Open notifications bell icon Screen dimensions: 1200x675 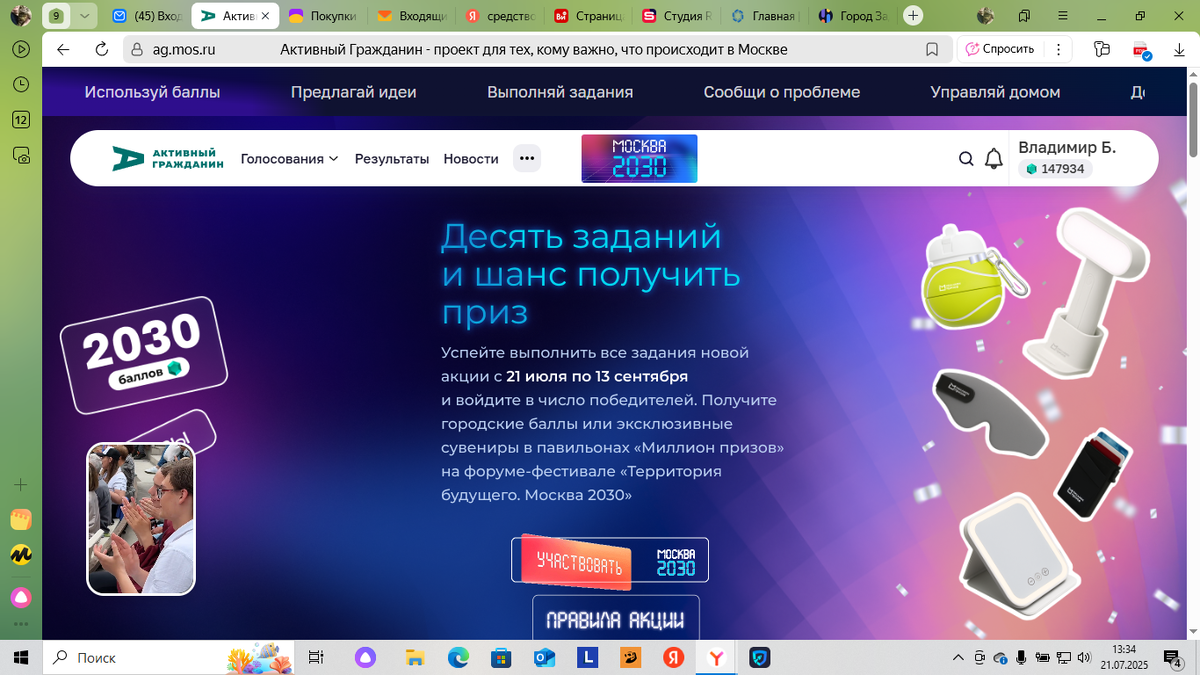click(994, 158)
